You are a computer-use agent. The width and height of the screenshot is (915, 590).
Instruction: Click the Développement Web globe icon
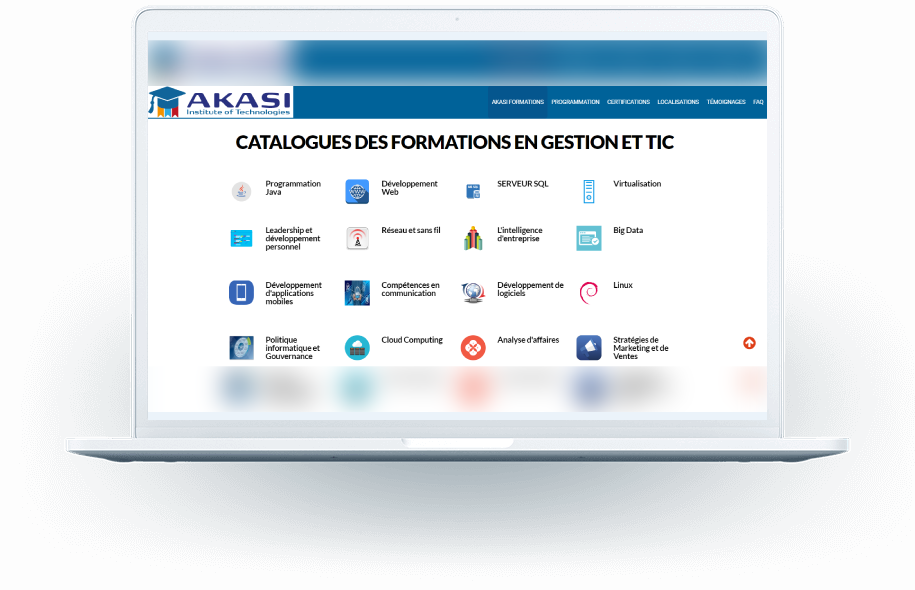pyautogui.click(x=357, y=191)
